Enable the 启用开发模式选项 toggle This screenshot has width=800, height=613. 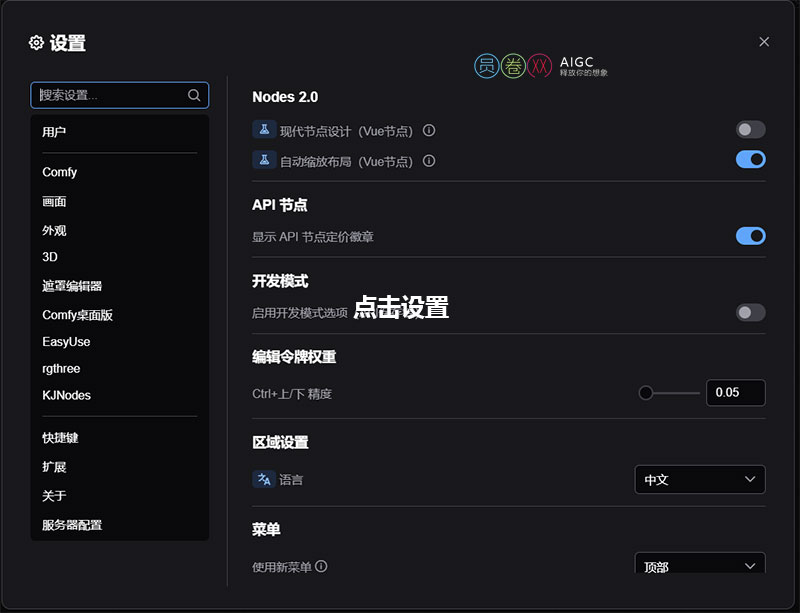pyautogui.click(x=750, y=313)
